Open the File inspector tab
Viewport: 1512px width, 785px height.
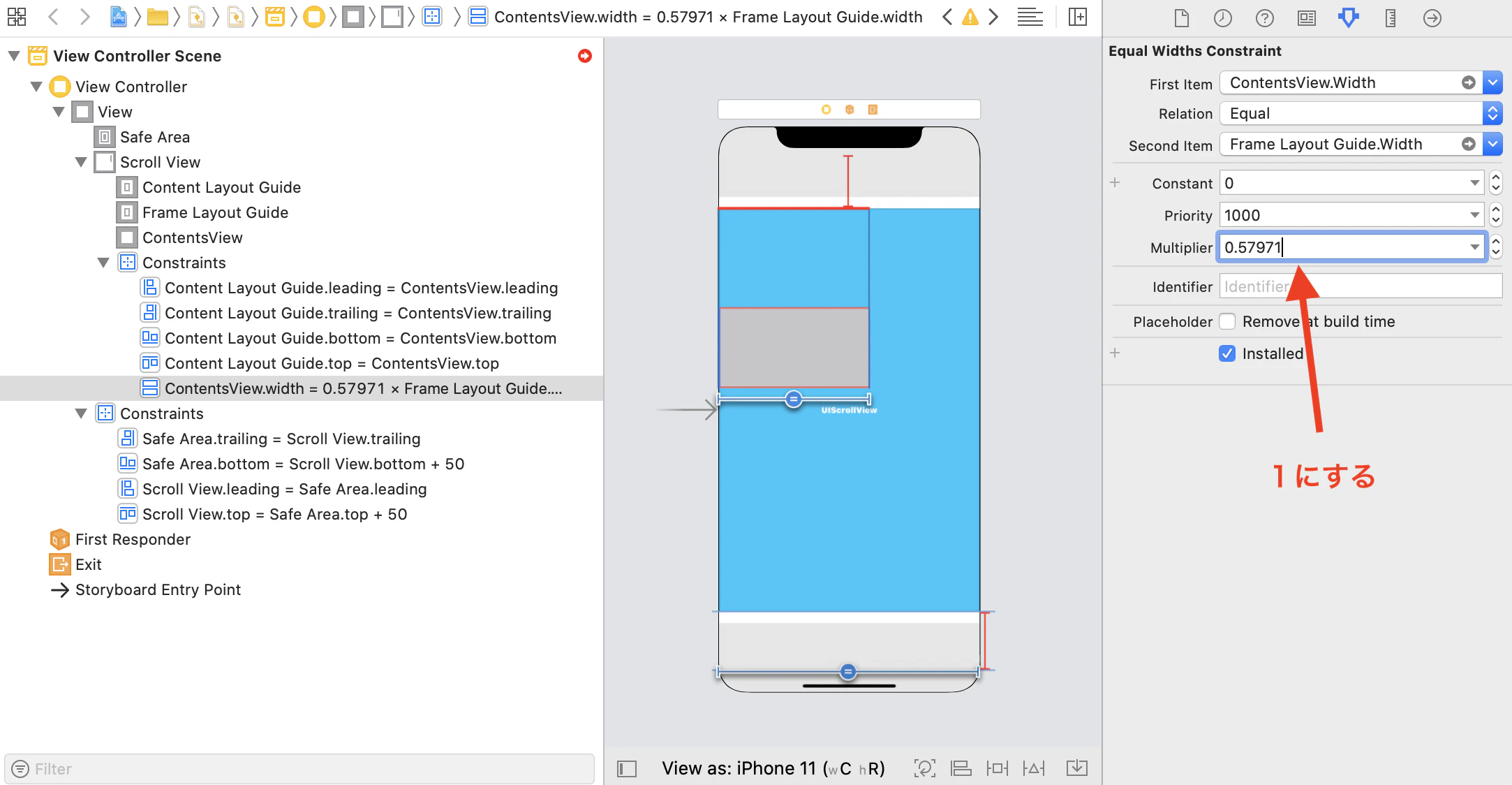[1181, 17]
